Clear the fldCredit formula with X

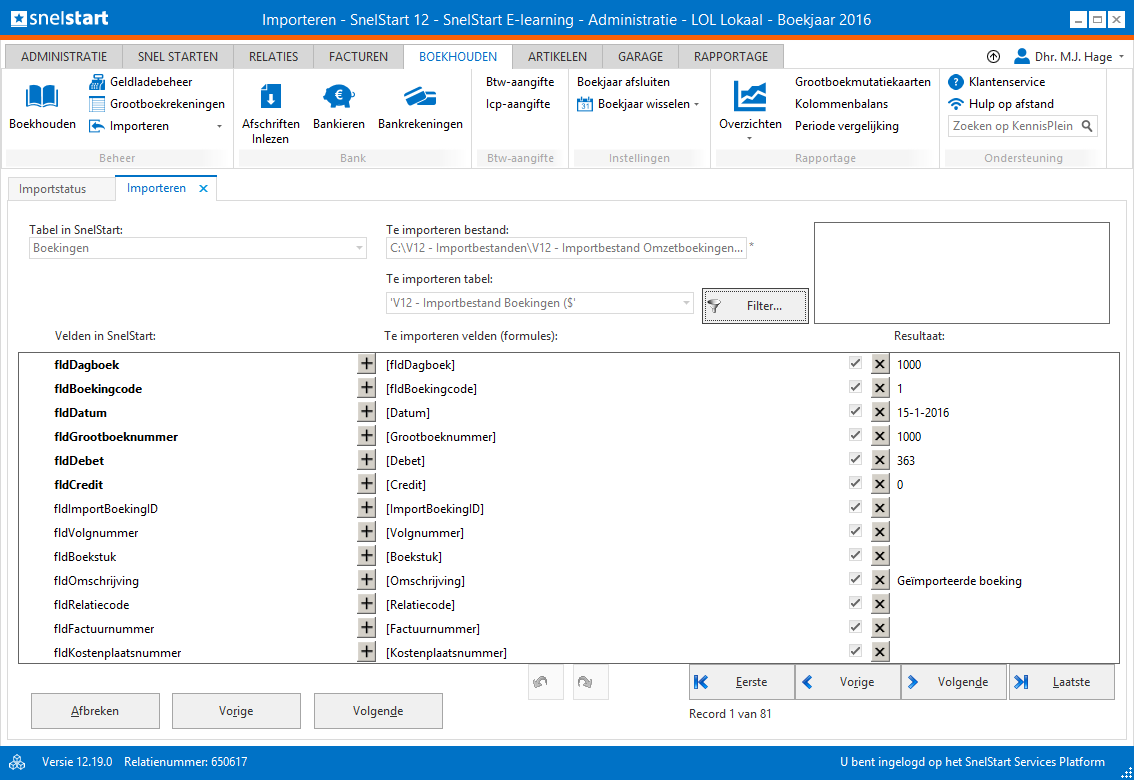(x=879, y=484)
